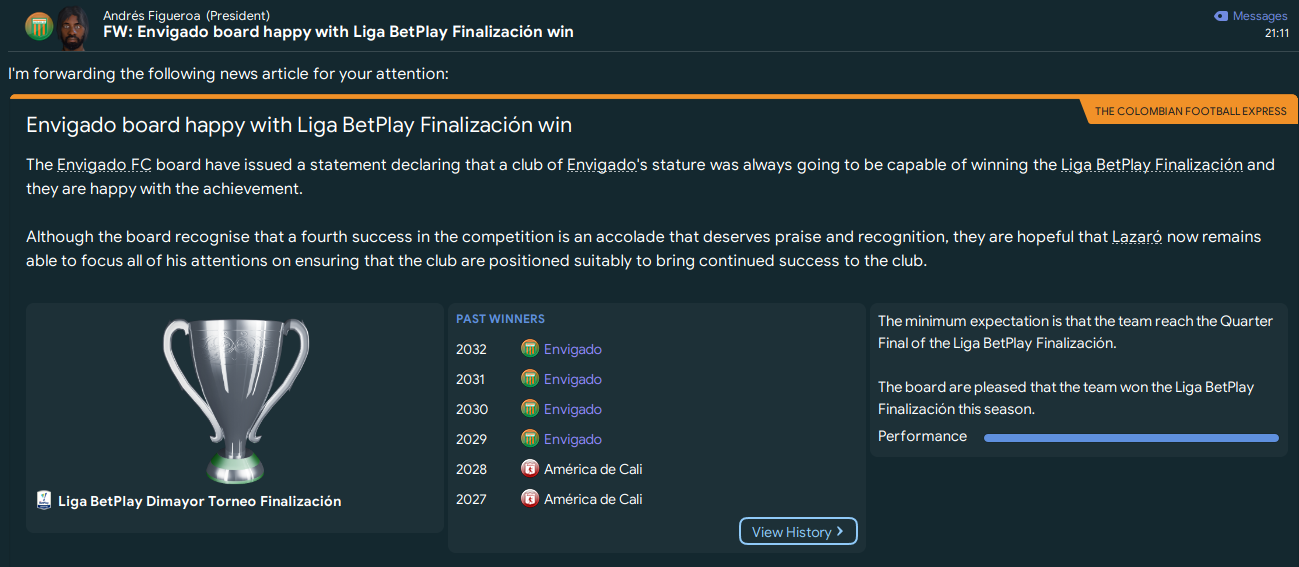Image resolution: width=1299 pixels, height=567 pixels.
Task: Click Envigado badge next to 2030
Action: click(530, 409)
